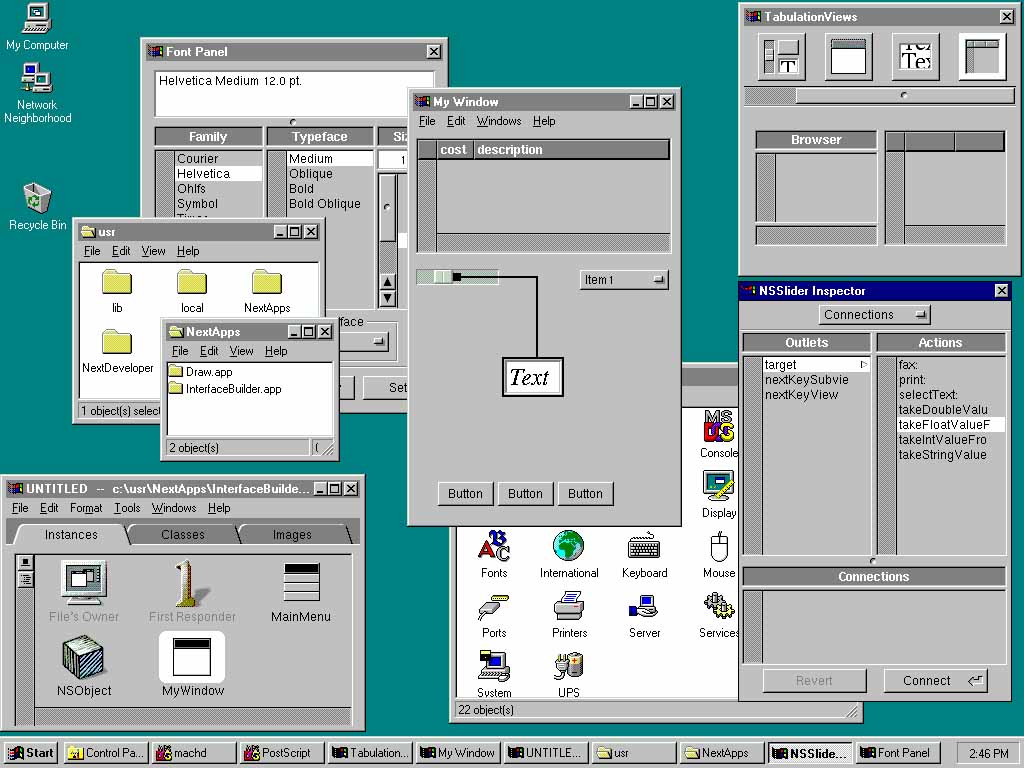Open the Keyboard control panel icon
This screenshot has width=1024, height=768.
click(x=644, y=547)
